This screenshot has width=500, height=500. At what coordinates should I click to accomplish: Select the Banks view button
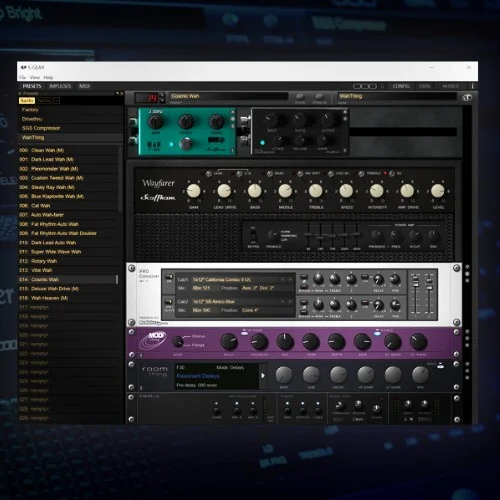pos(27,100)
